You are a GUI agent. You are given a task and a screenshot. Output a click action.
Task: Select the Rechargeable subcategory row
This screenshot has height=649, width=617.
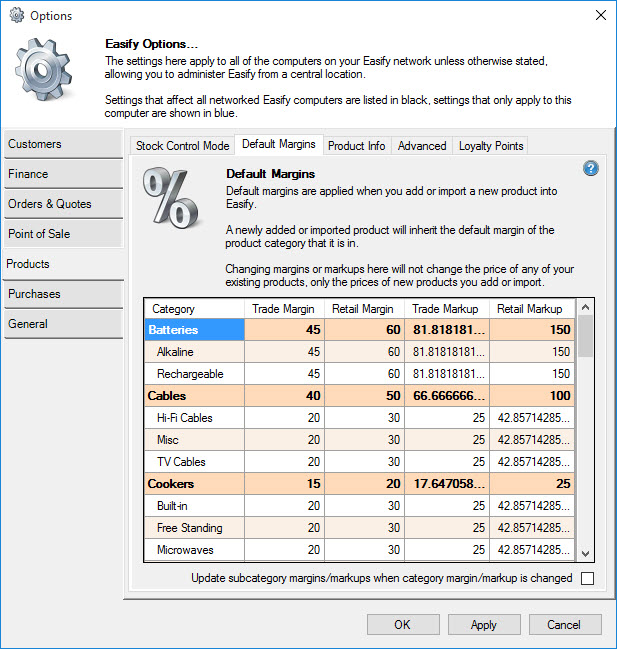click(x=360, y=374)
